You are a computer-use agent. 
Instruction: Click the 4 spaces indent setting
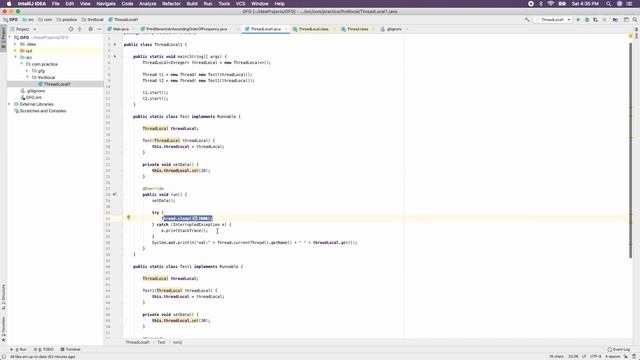coord(613,356)
